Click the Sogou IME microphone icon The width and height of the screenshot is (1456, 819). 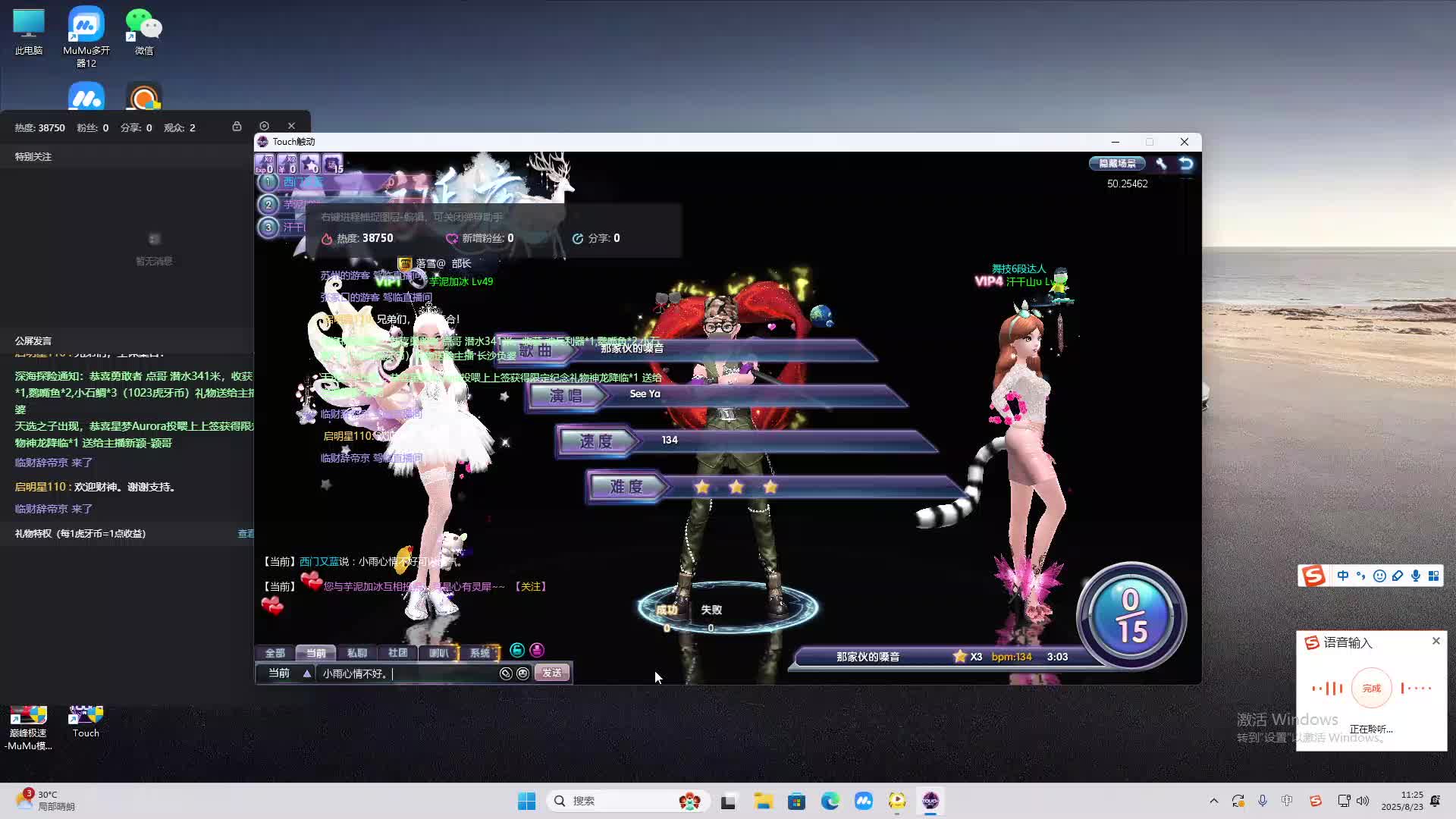[x=1415, y=576]
